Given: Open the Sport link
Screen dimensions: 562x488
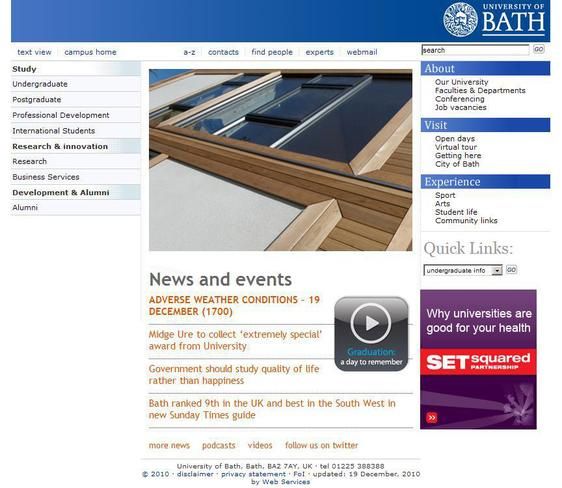Looking at the screenshot, I should pos(445,195).
